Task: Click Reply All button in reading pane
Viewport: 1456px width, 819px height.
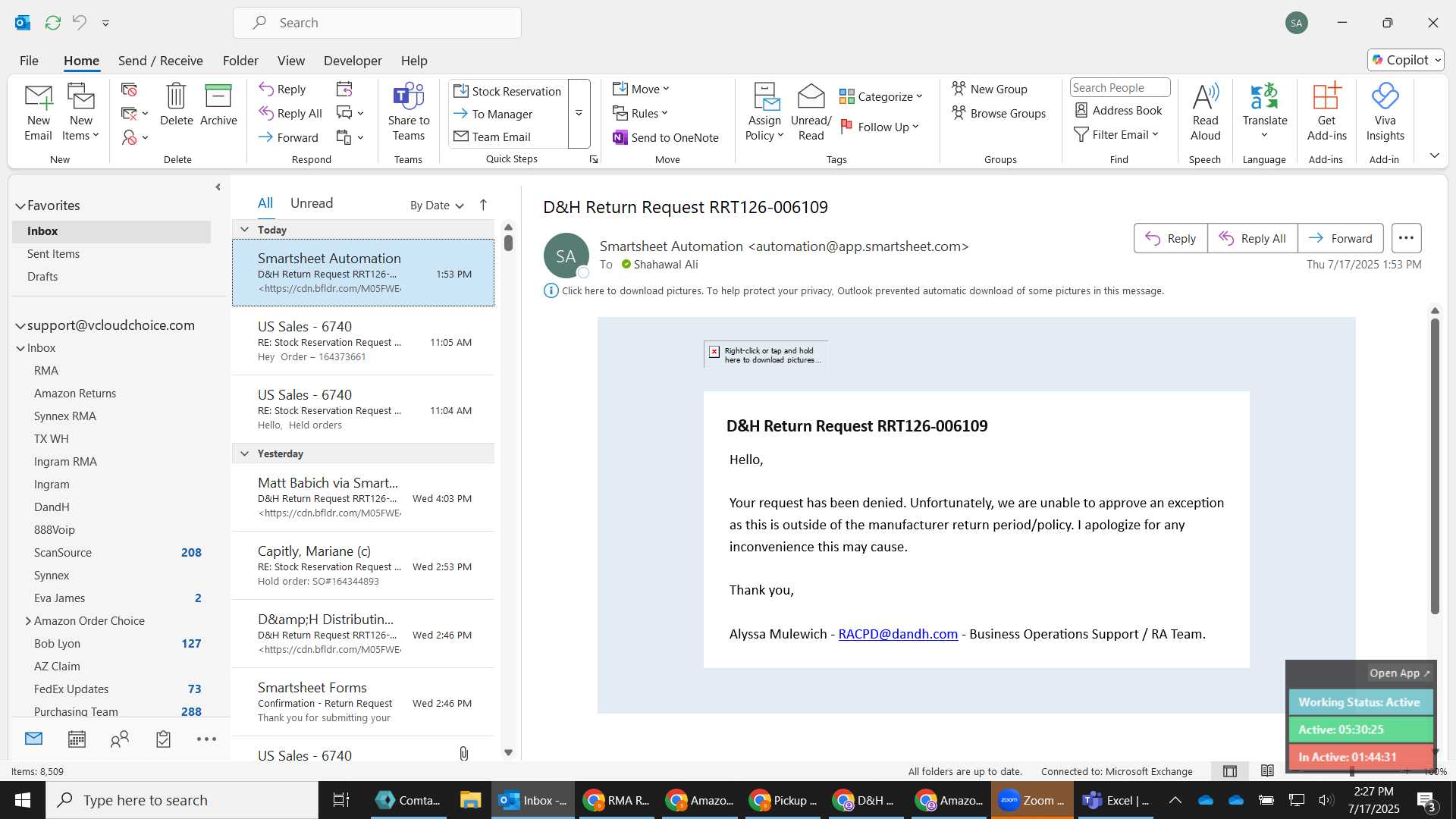Action: click(1252, 238)
